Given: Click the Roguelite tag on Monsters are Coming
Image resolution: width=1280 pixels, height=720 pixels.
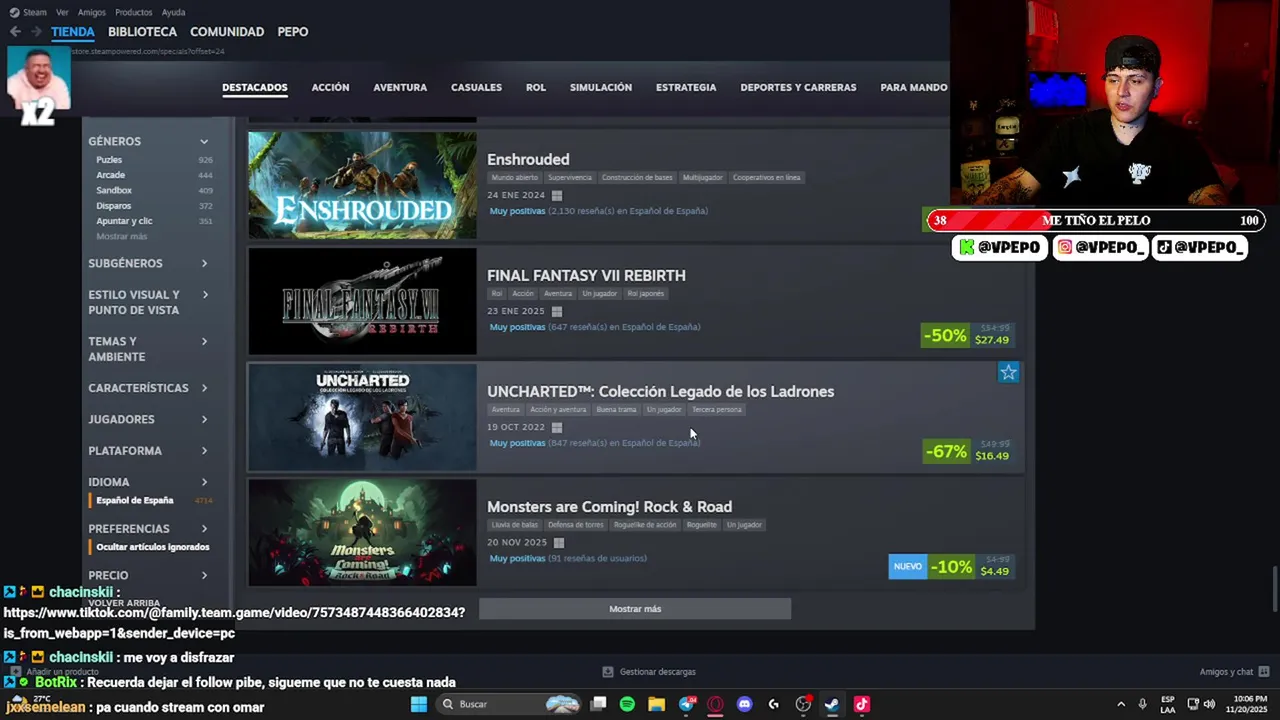Looking at the screenshot, I should tap(702, 525).
